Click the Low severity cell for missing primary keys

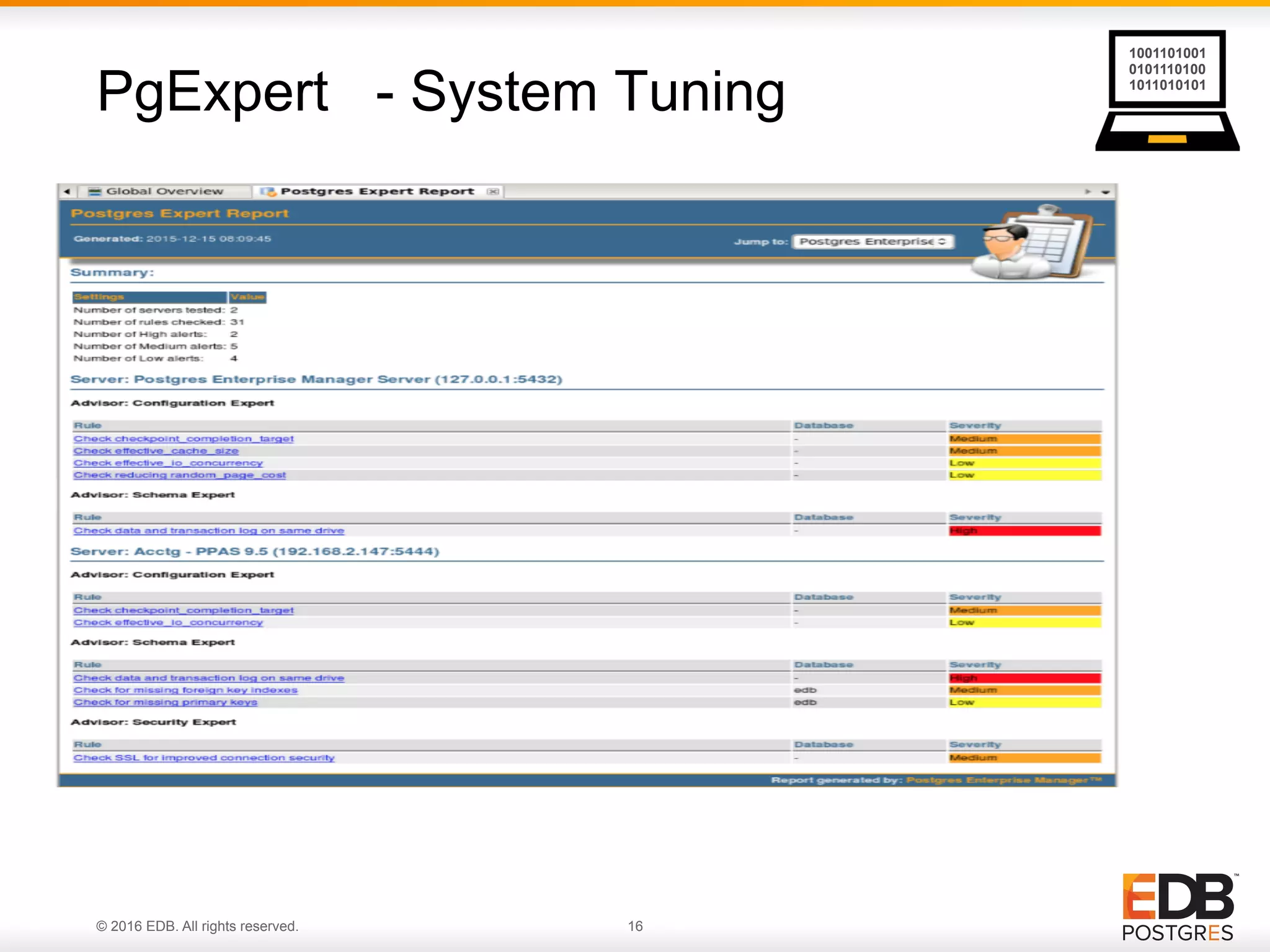pos(1025,702)
